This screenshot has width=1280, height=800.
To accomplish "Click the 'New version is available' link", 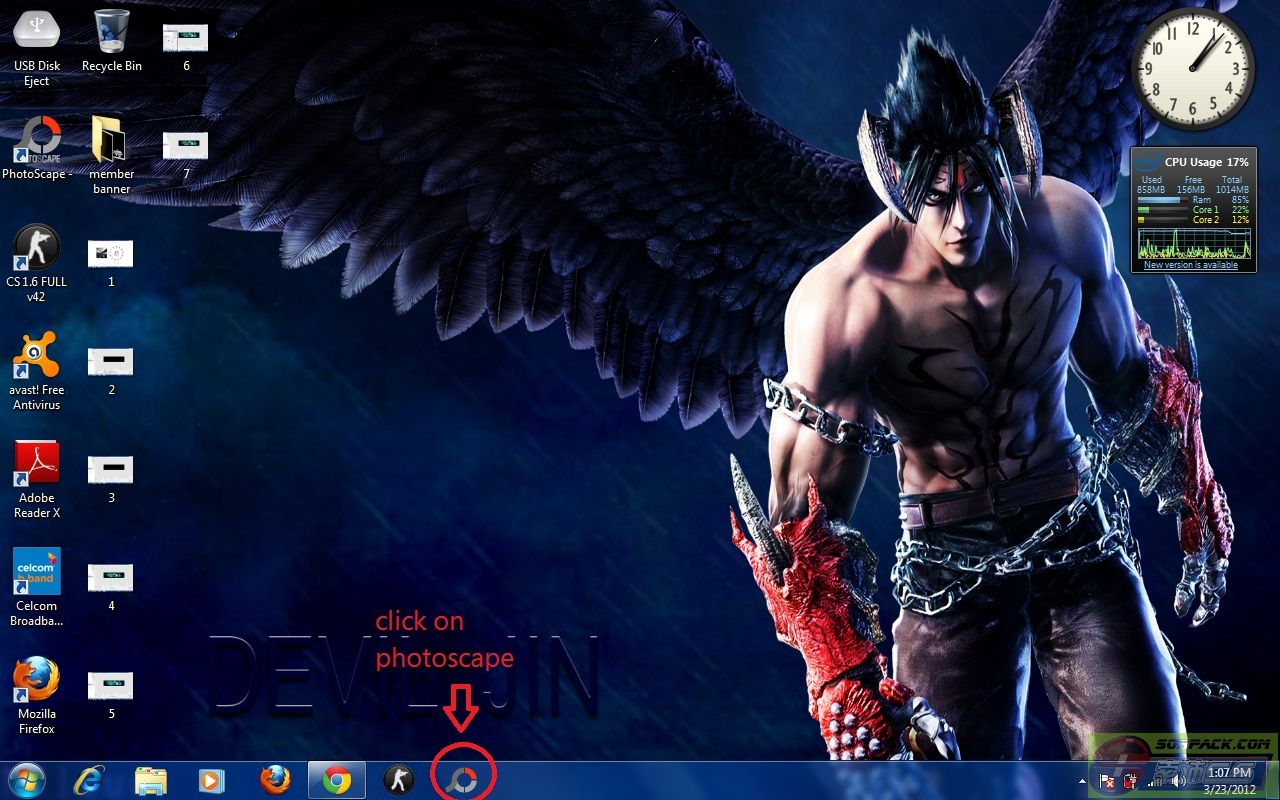I will 1190,265.
